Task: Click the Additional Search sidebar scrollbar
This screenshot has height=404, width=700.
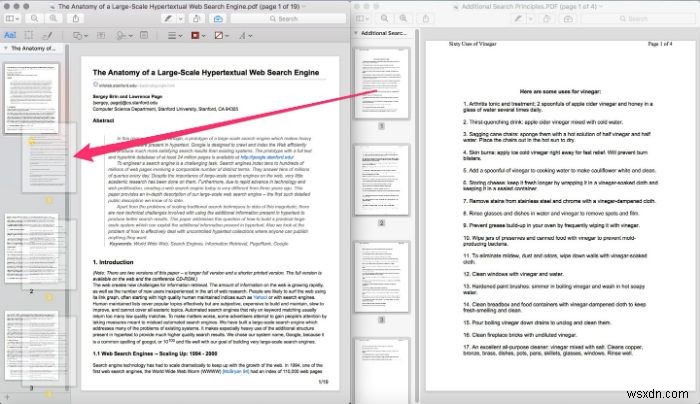Action: tap(417, 214)
